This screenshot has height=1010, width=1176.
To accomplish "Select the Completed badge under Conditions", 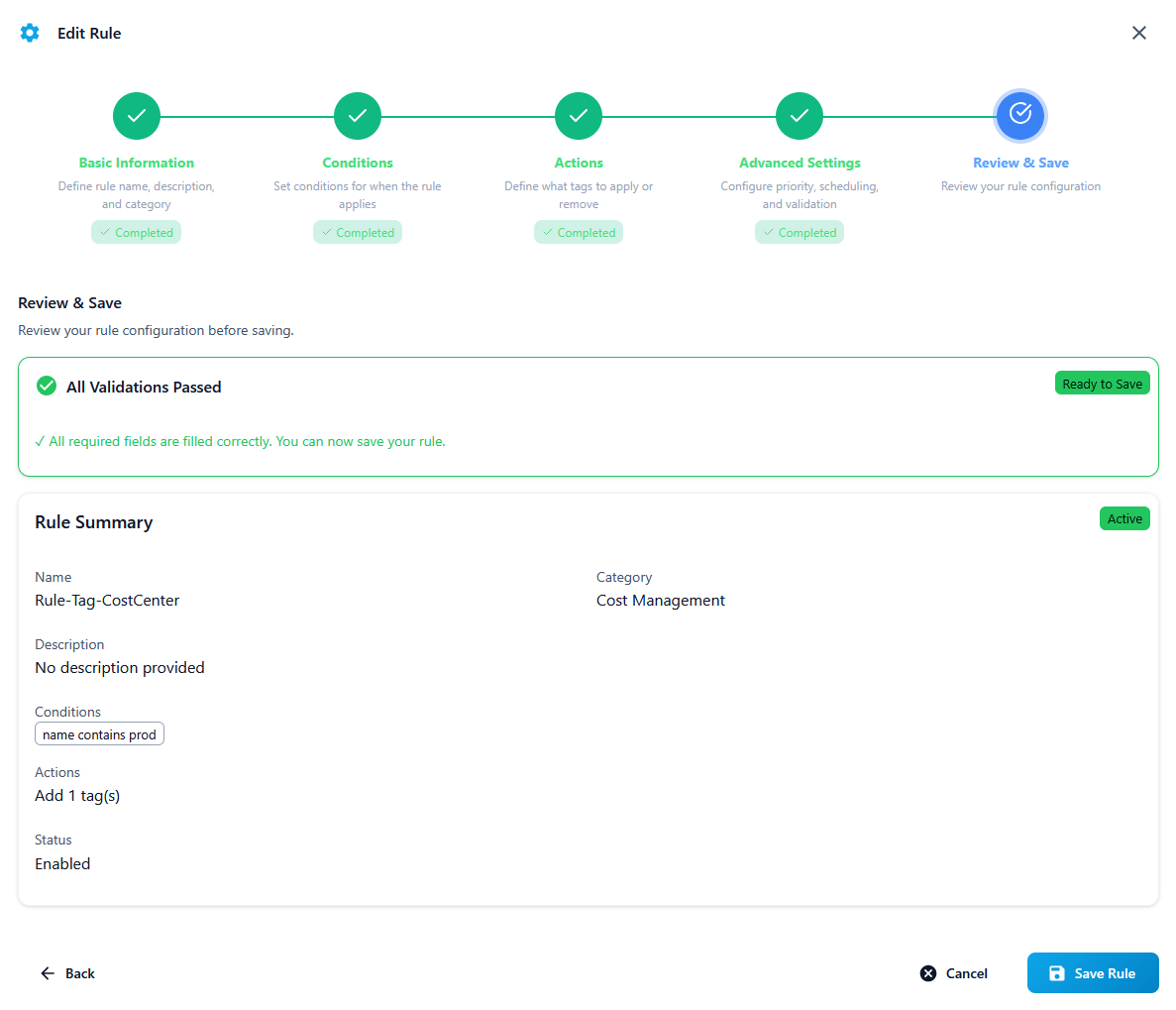I will point(357,232).
